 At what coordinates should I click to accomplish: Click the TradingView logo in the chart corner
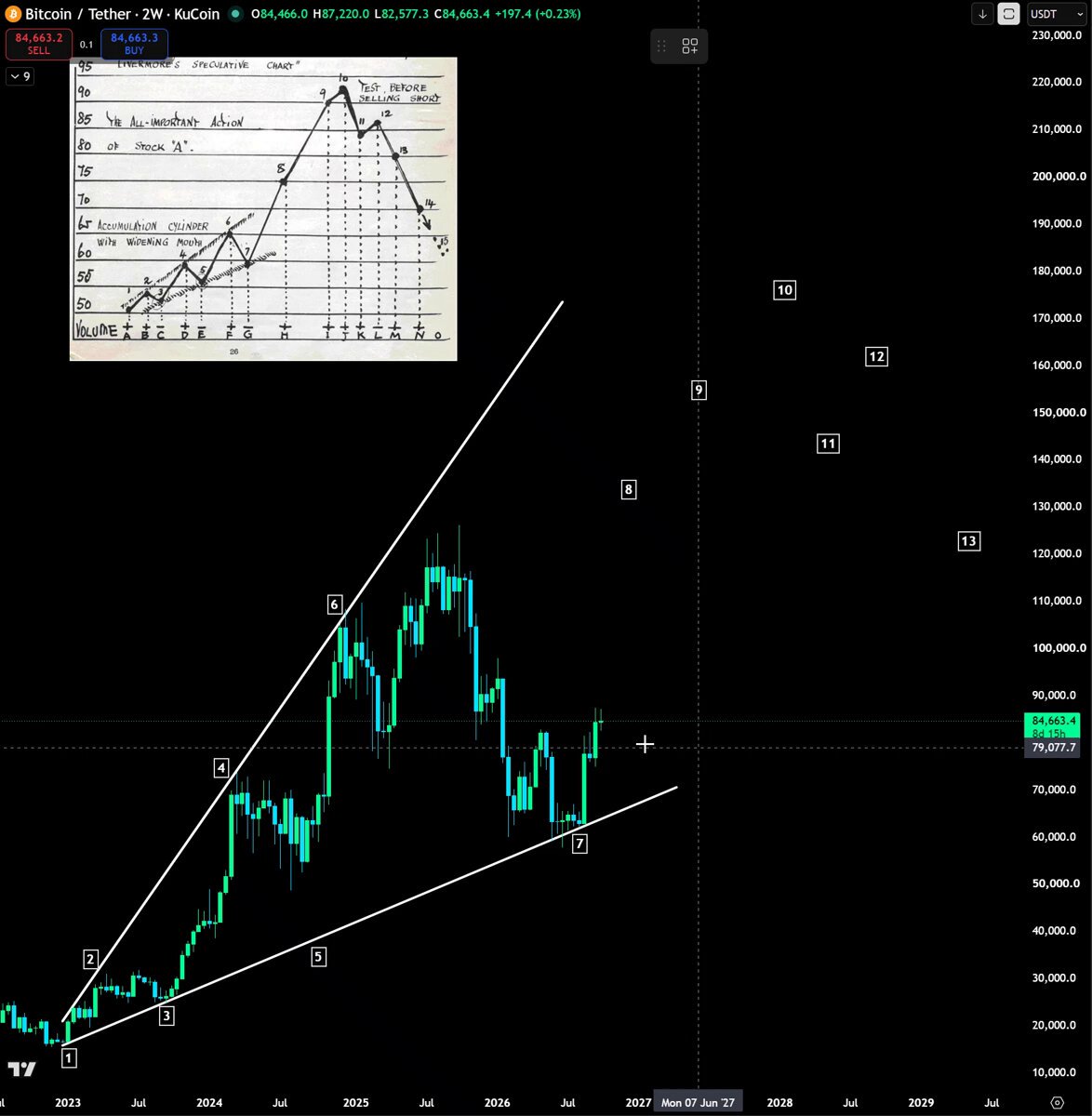(x=21, y=1069)
